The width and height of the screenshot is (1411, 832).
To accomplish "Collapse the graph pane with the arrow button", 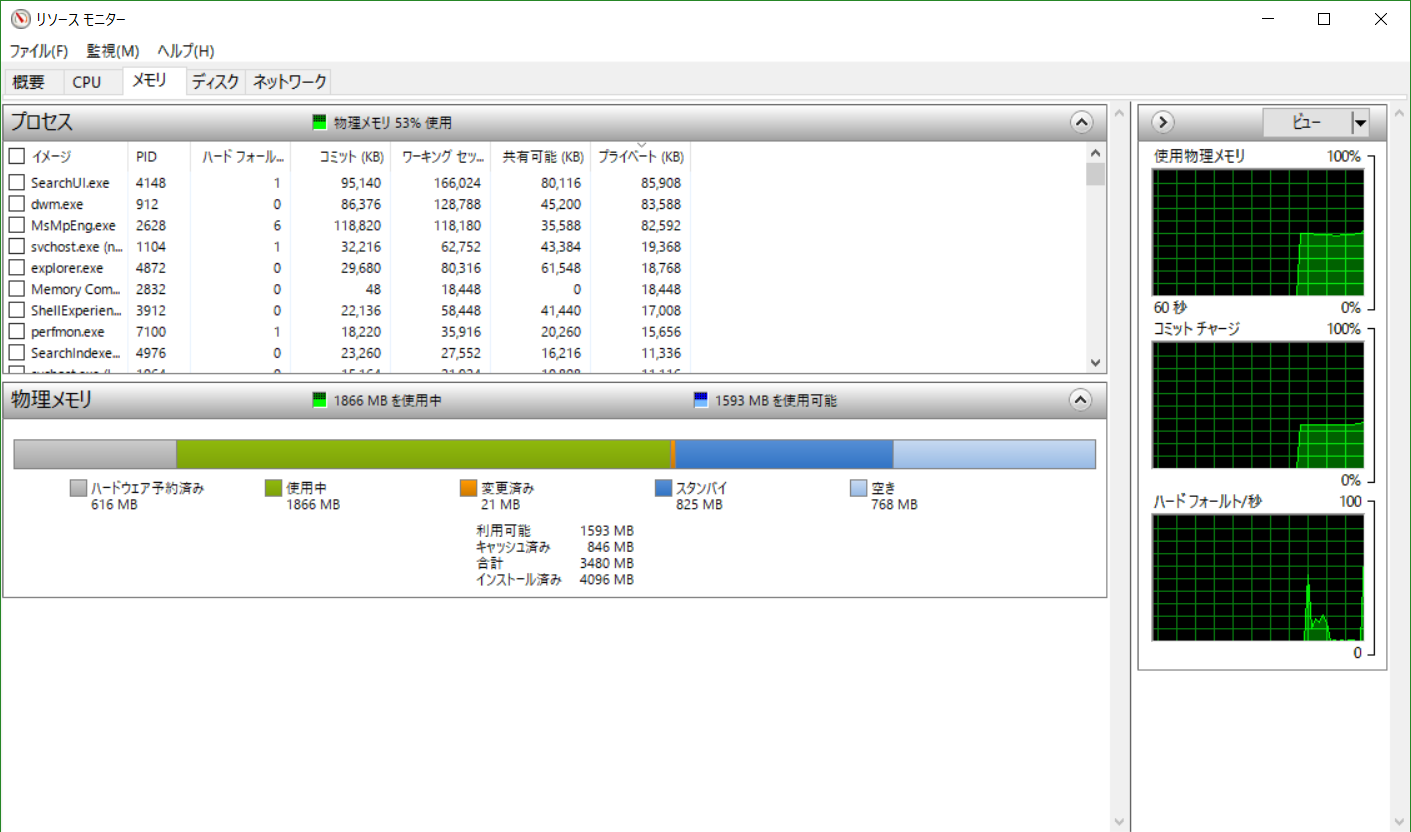I will 1162,122.
